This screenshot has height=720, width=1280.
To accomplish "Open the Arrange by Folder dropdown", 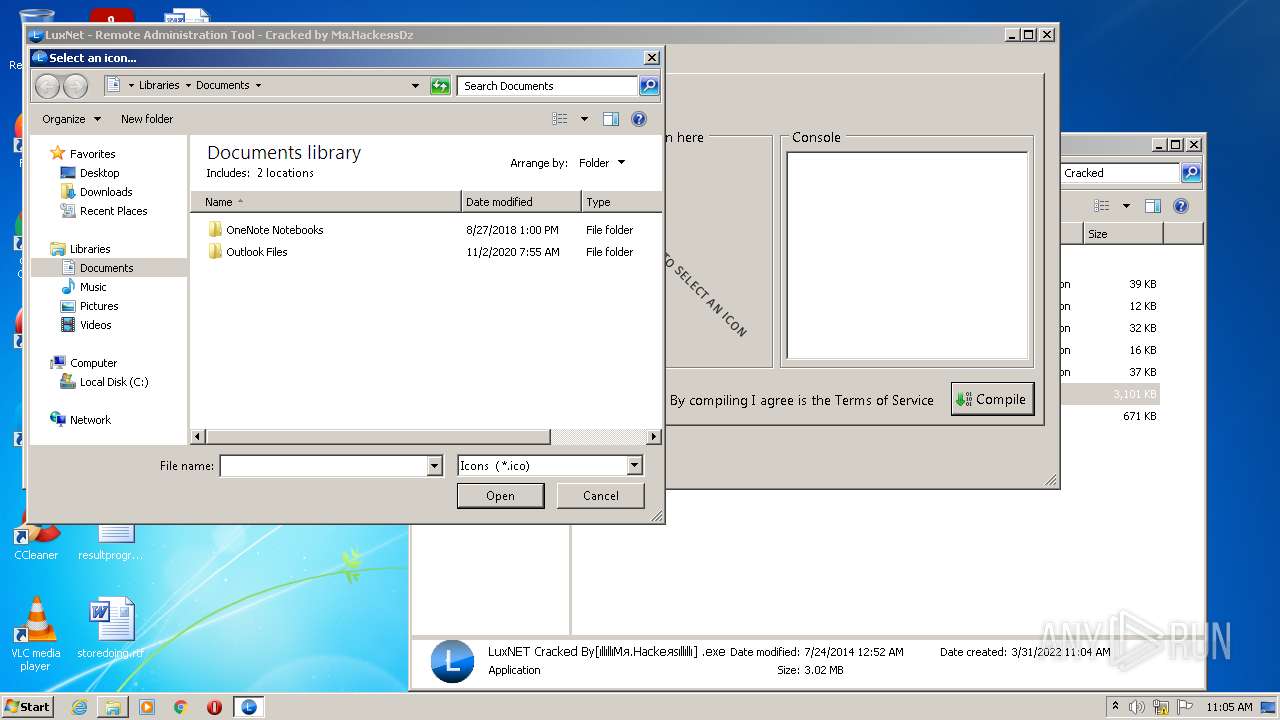I will [602, 163].
